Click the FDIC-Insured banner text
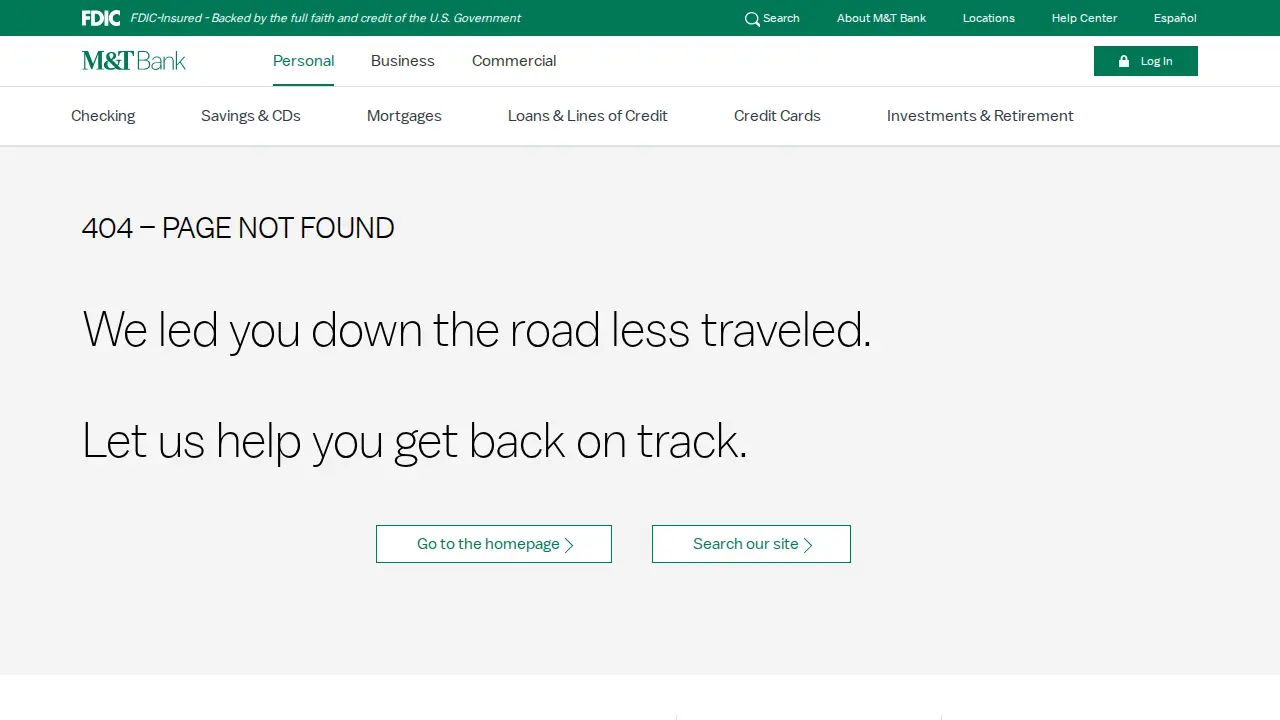Image resolution: width=1280 pixels, height=720 pixels. point(325,18)
